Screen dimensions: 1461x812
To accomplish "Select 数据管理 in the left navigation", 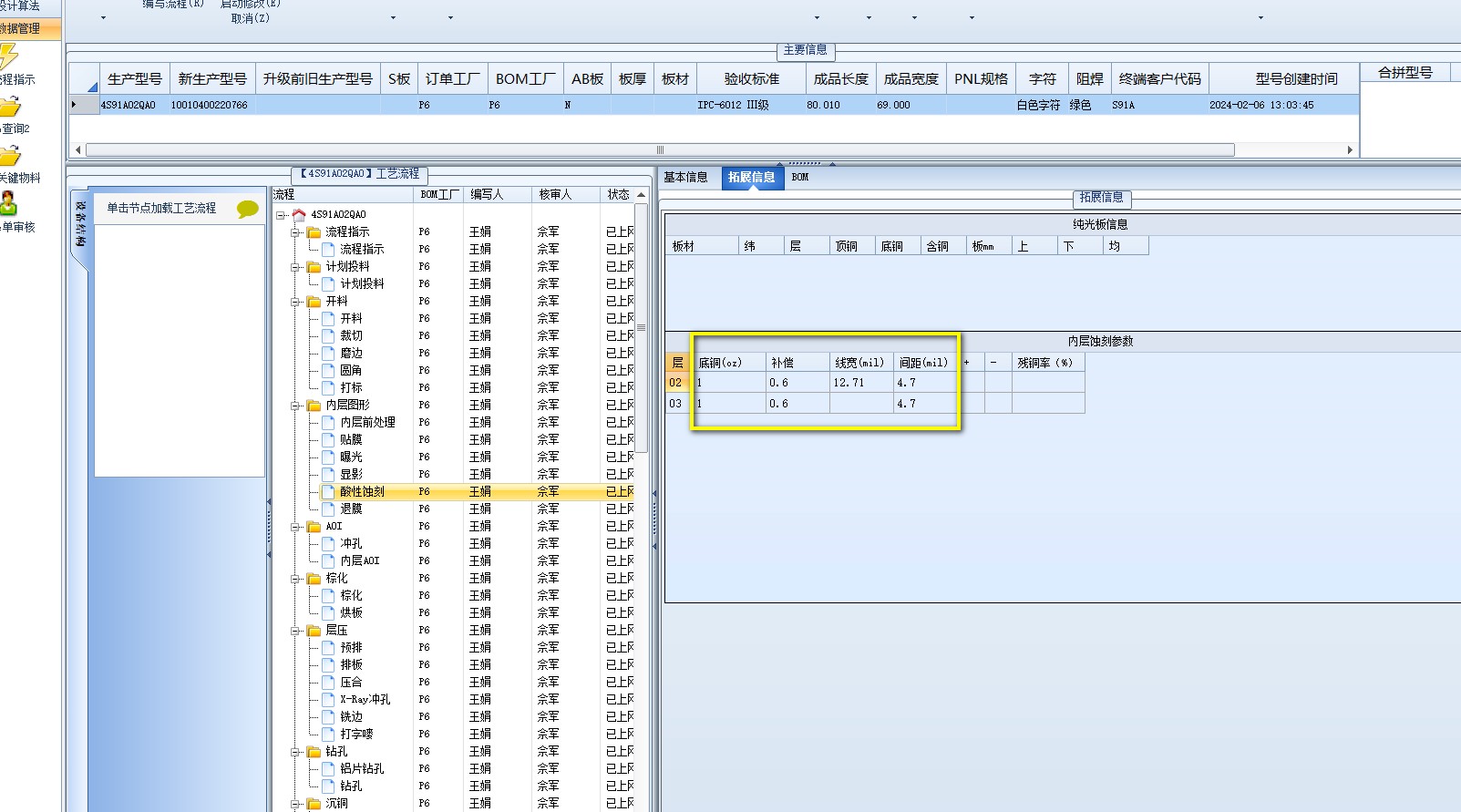I will pyautogui.click(x=30, y=28).
